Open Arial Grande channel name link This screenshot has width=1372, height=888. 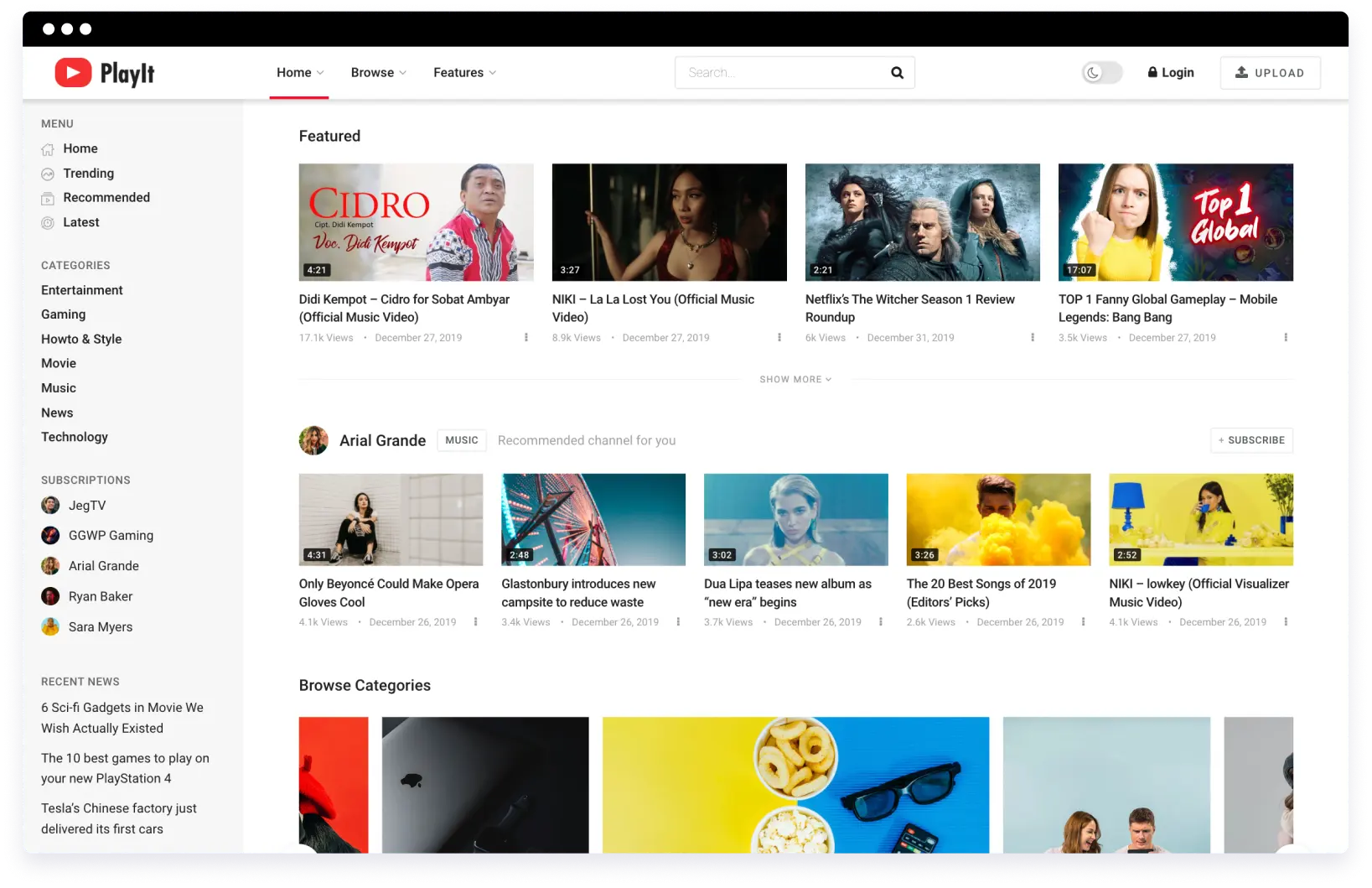click(382, 441)
